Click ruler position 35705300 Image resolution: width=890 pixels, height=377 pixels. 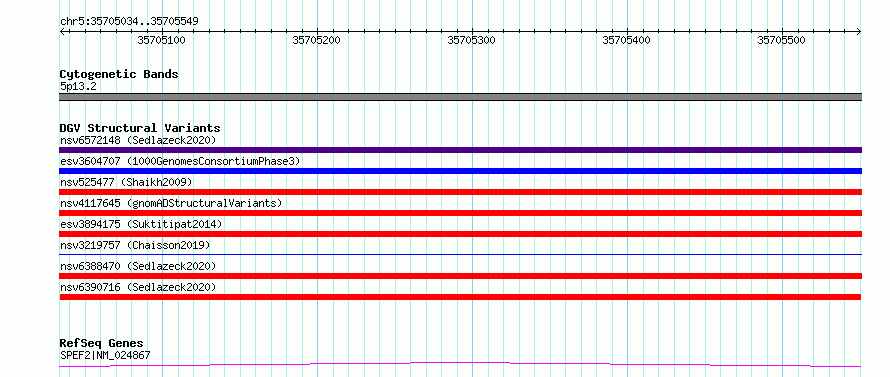tap(472, 40)
